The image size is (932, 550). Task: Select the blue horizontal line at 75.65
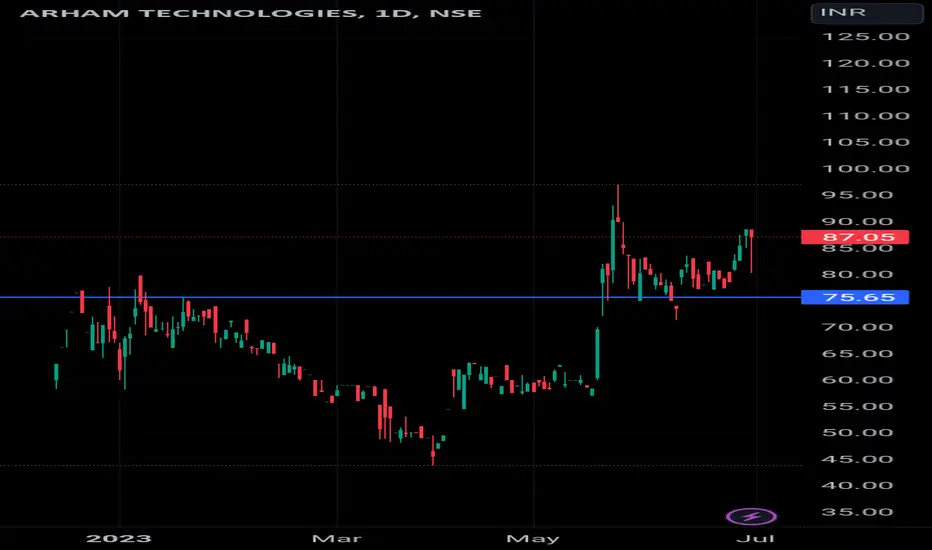click(x=401, y=297)
